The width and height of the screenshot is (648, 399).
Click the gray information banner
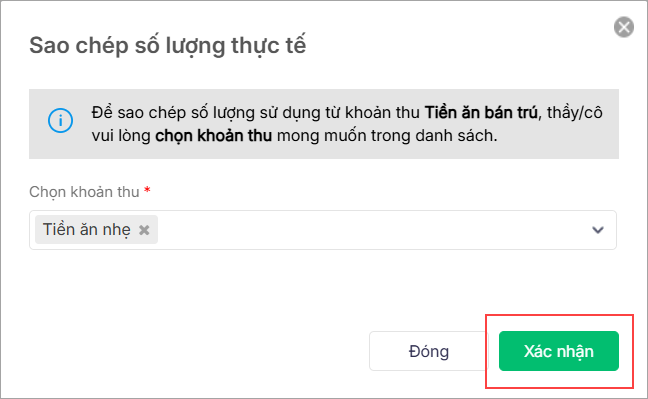point(324,124)
